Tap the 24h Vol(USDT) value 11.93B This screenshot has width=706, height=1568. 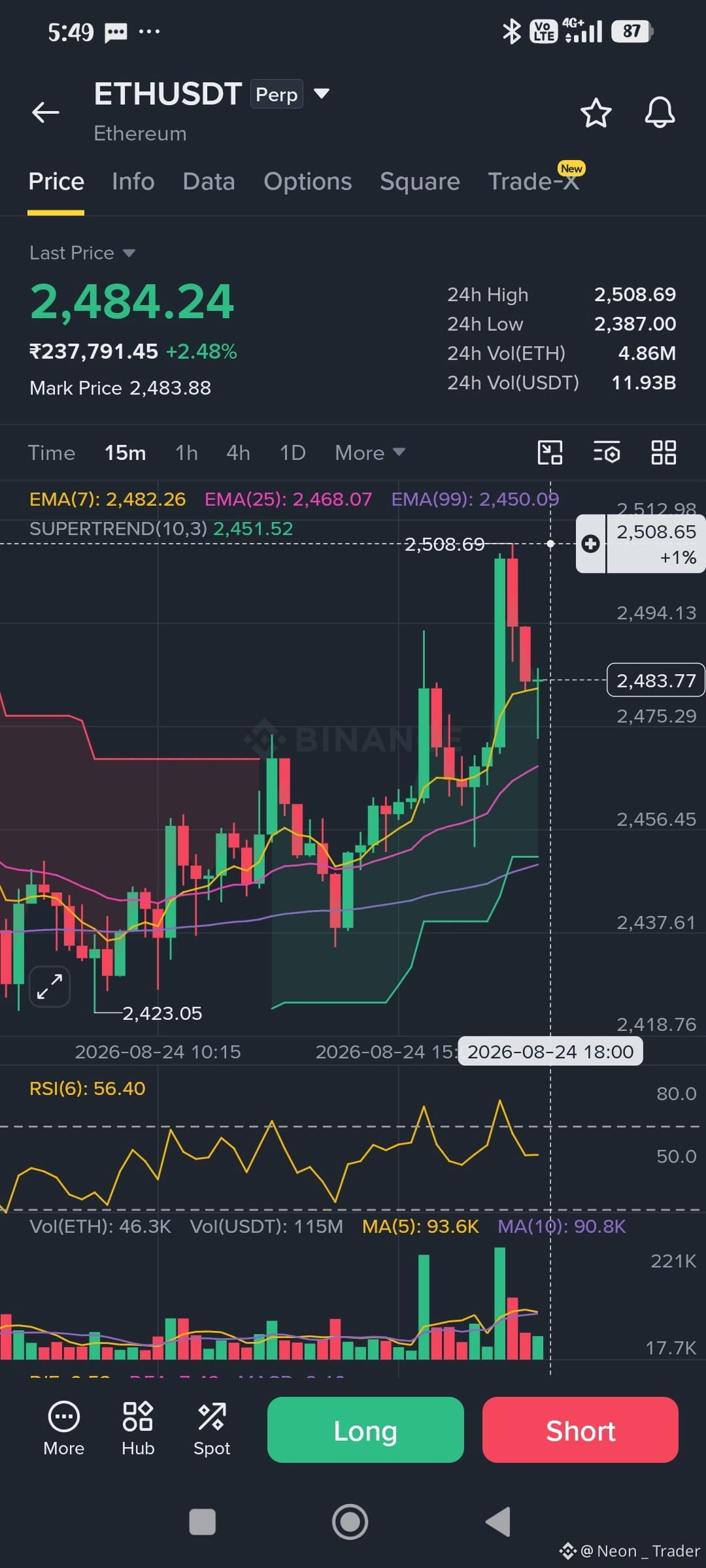click(643, 383)
